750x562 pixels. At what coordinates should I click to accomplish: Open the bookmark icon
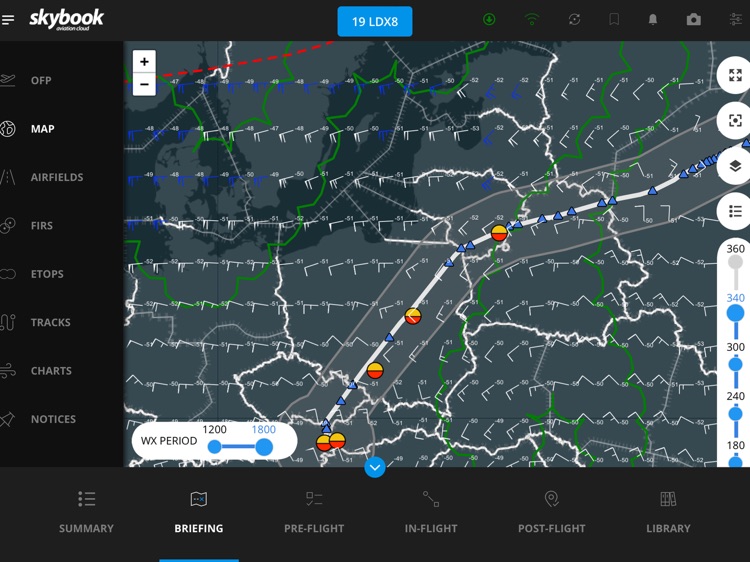tap(614, 20)
